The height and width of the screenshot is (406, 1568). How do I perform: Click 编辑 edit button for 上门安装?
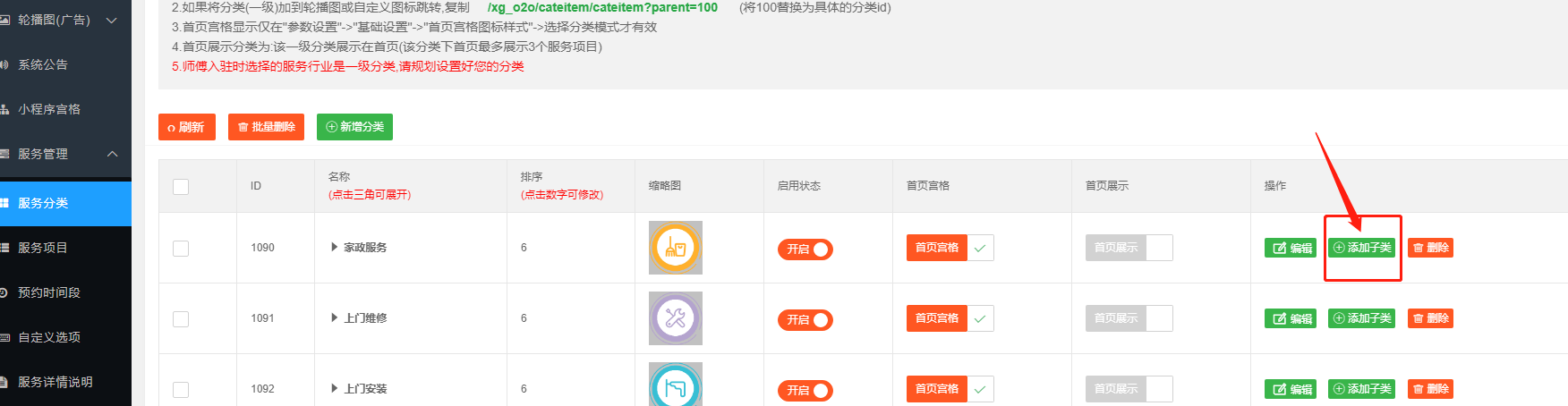point(1291,389)
